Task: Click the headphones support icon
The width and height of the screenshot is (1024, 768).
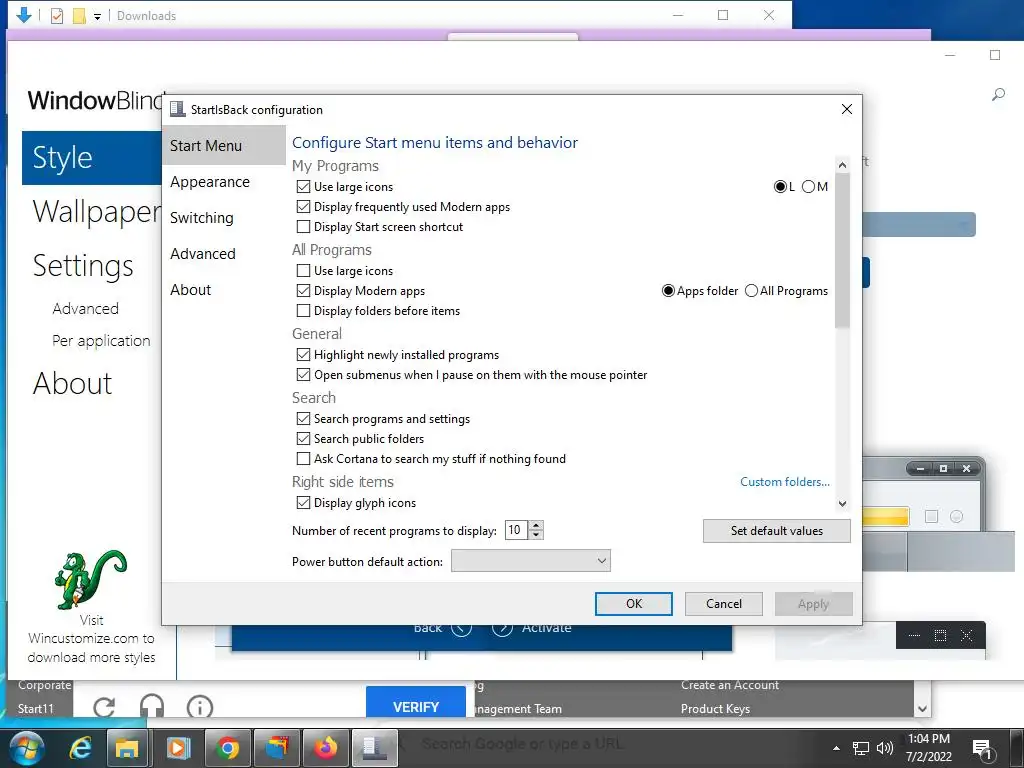Action: [x=152, y=706]
